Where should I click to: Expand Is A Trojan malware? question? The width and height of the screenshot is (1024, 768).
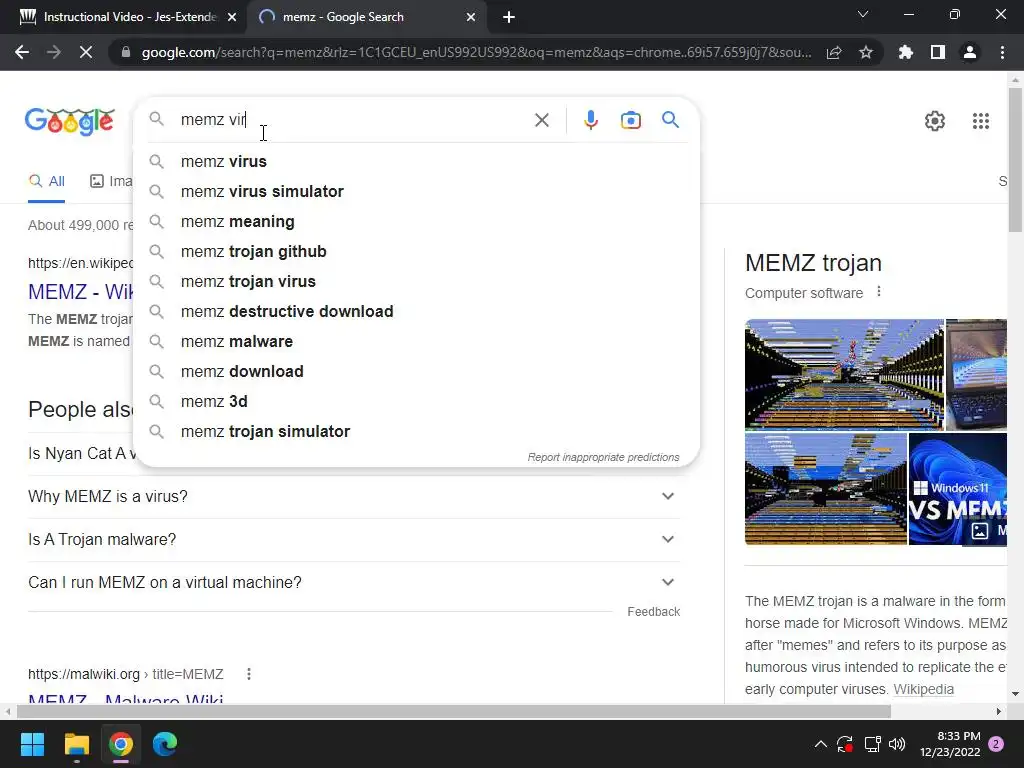coord(353,539)
